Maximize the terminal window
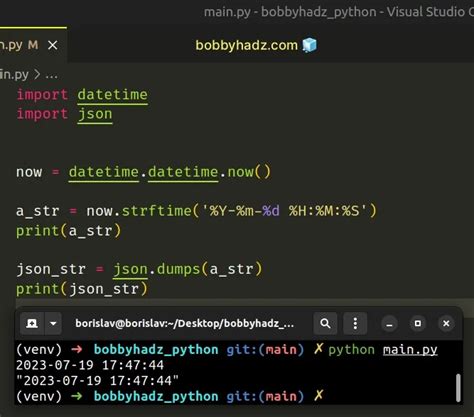This screenshot has width=474, height=417. coord(418,324)
